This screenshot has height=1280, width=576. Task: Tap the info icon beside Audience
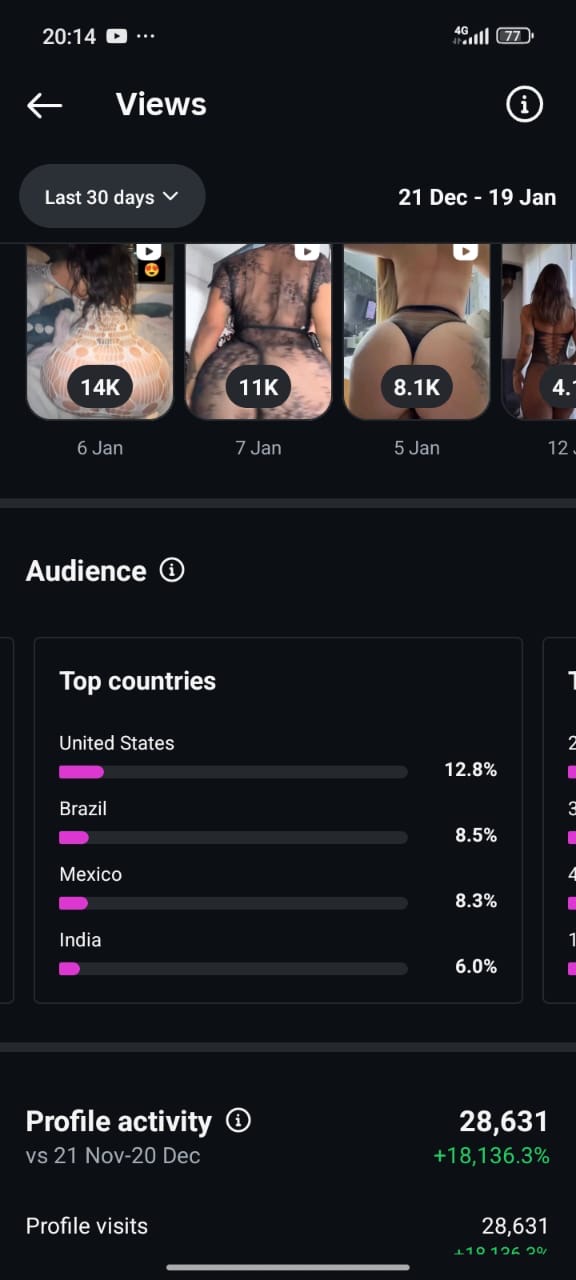172,570
